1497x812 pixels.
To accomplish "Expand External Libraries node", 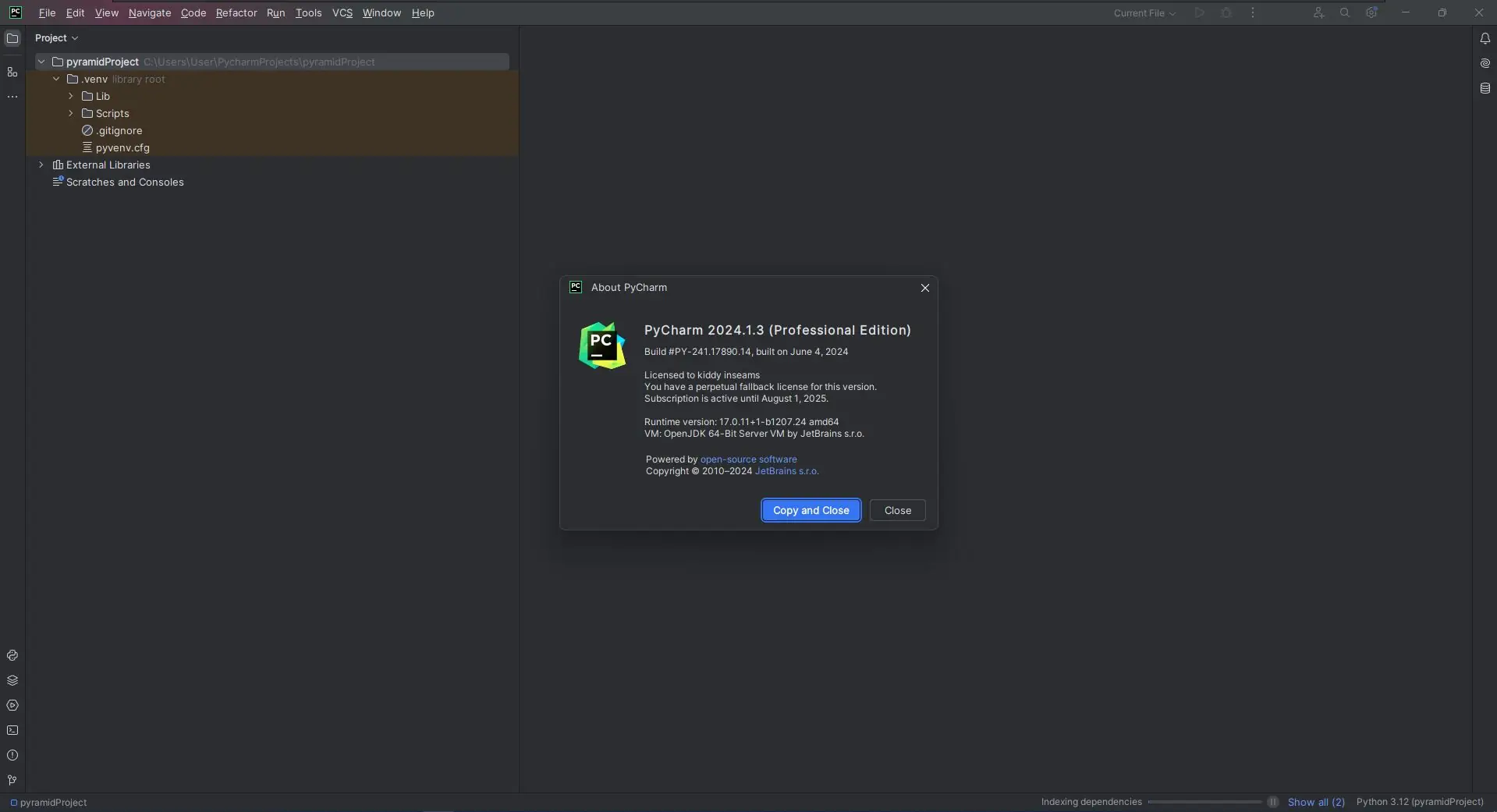I will click(41, 165).
